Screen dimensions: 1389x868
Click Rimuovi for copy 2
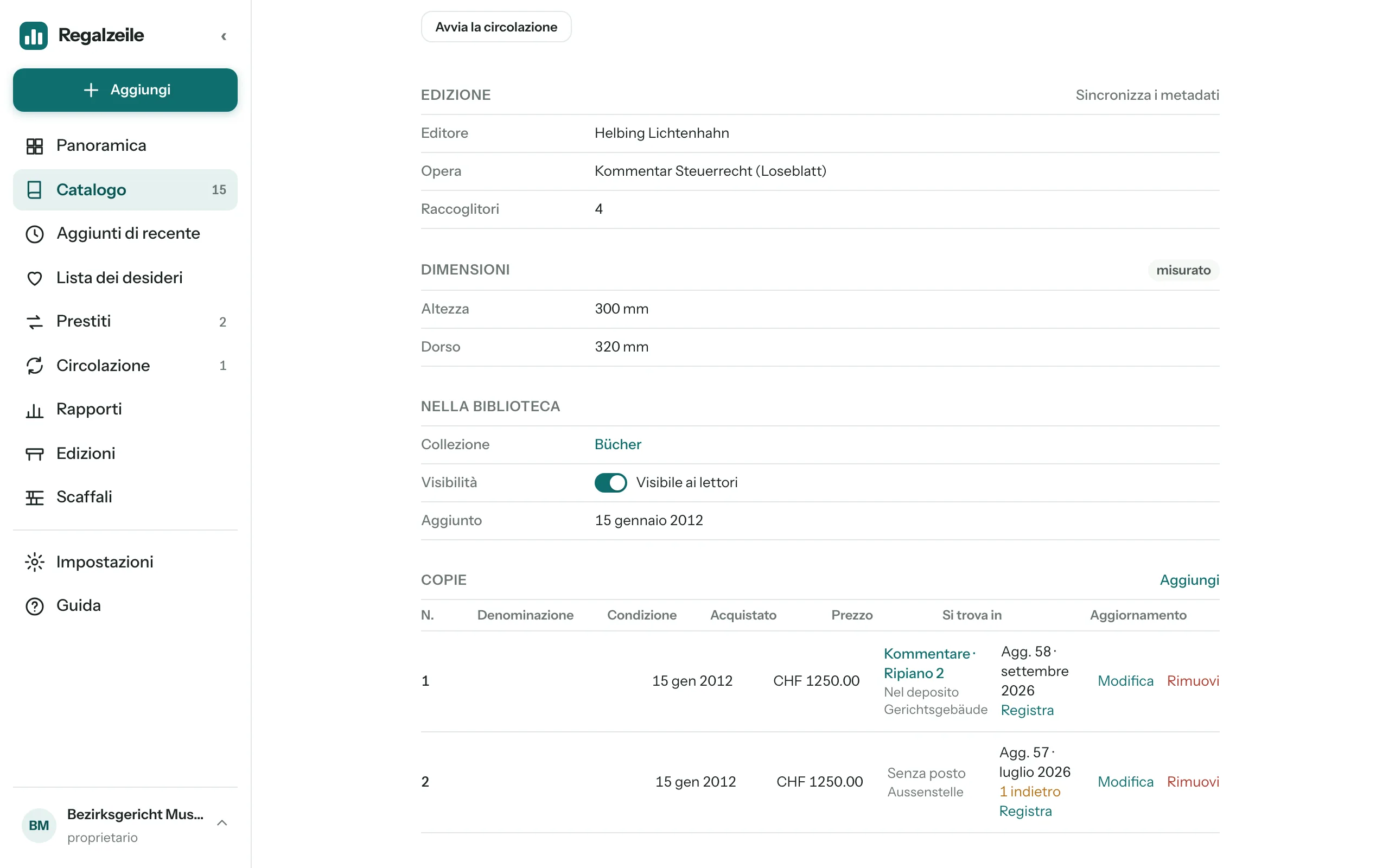1193,782
